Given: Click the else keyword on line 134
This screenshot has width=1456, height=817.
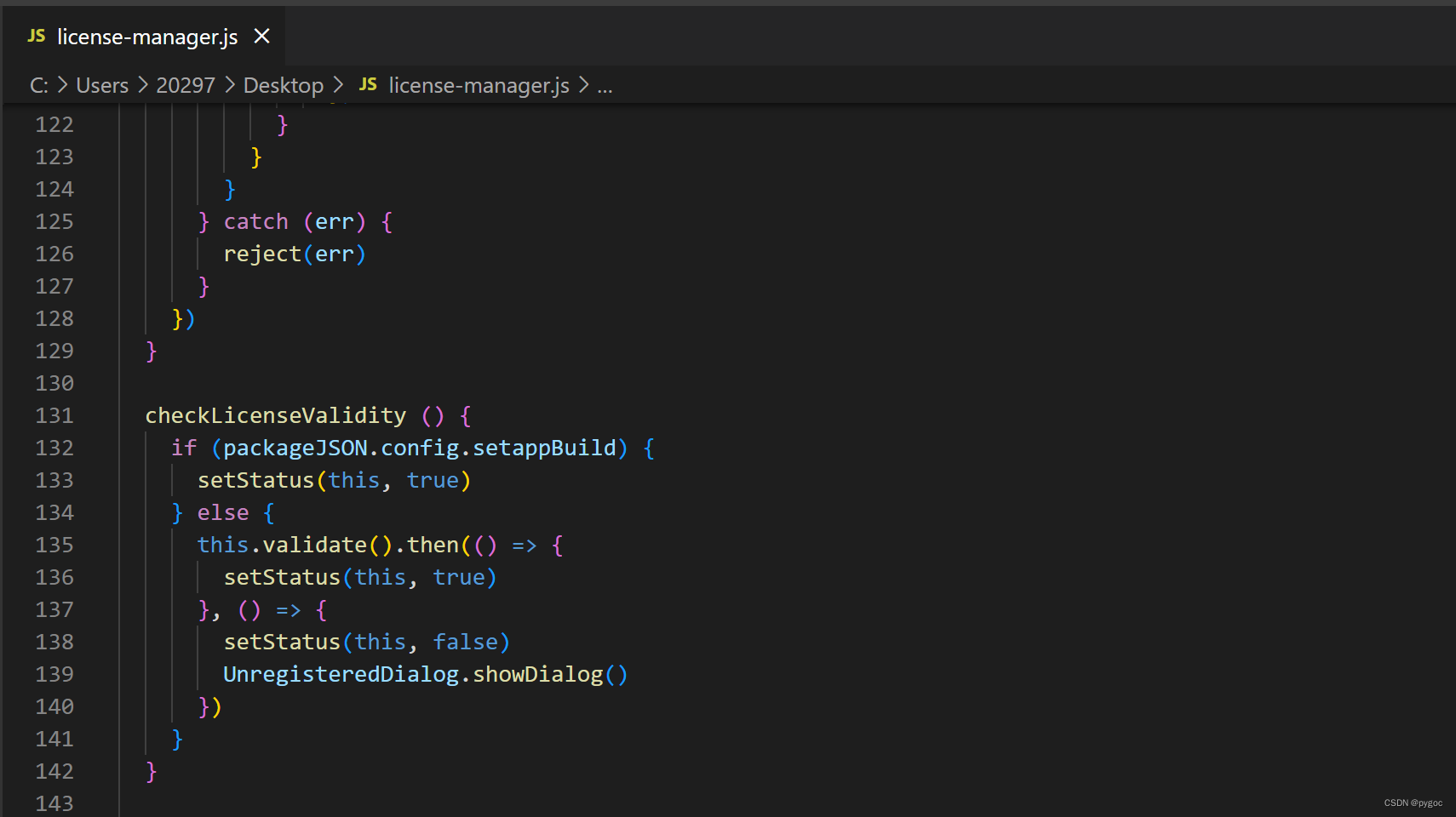Looking at the screenshot, I should [x=223, y=512].
